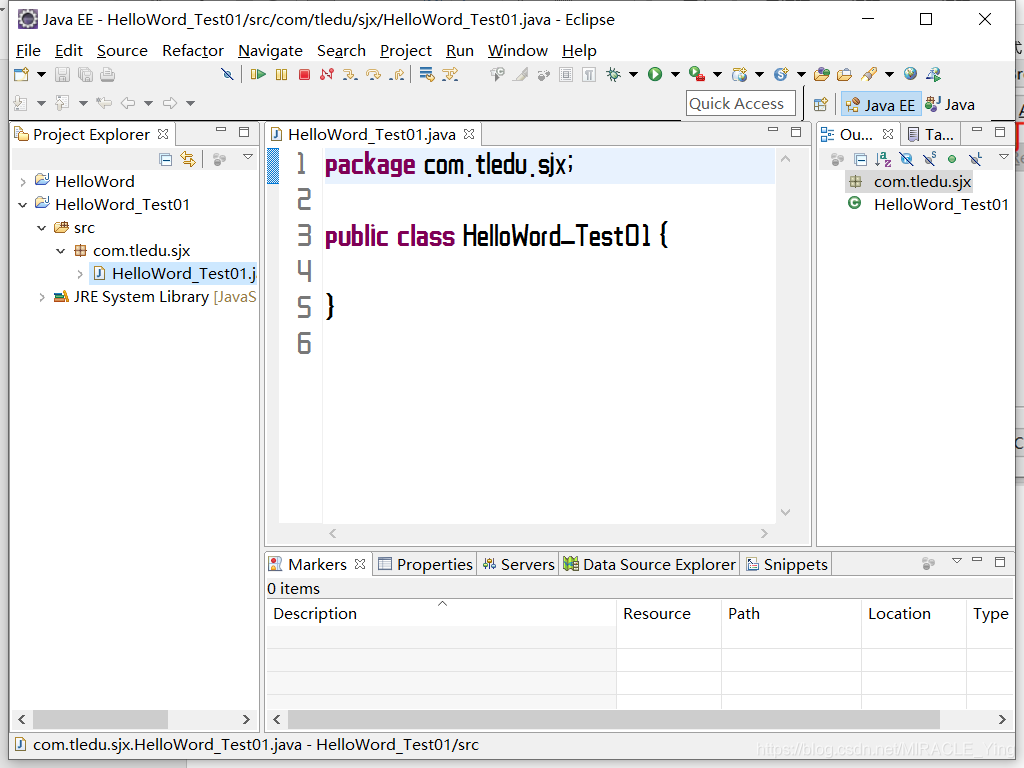Open Project Explorer view menu triangle
Viewport: 1024px width, 768px height.
tap(248, 157)
